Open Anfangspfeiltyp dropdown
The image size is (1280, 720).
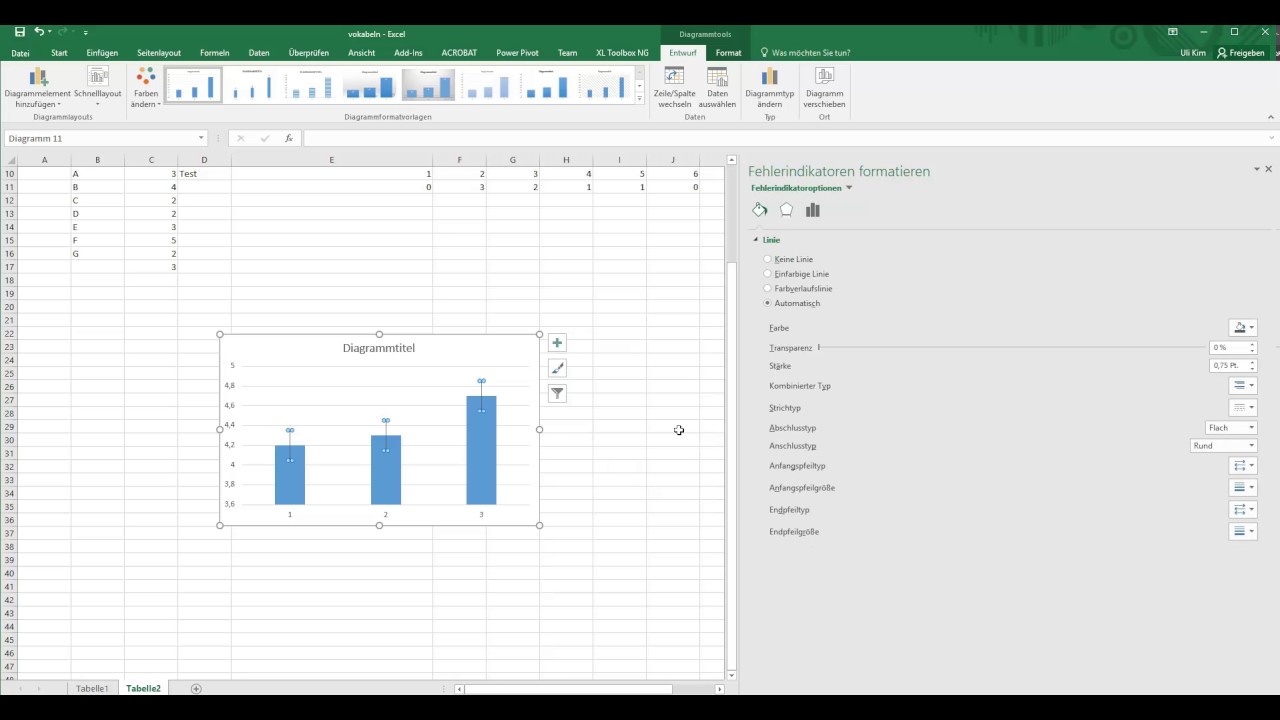click(1242, 465)
